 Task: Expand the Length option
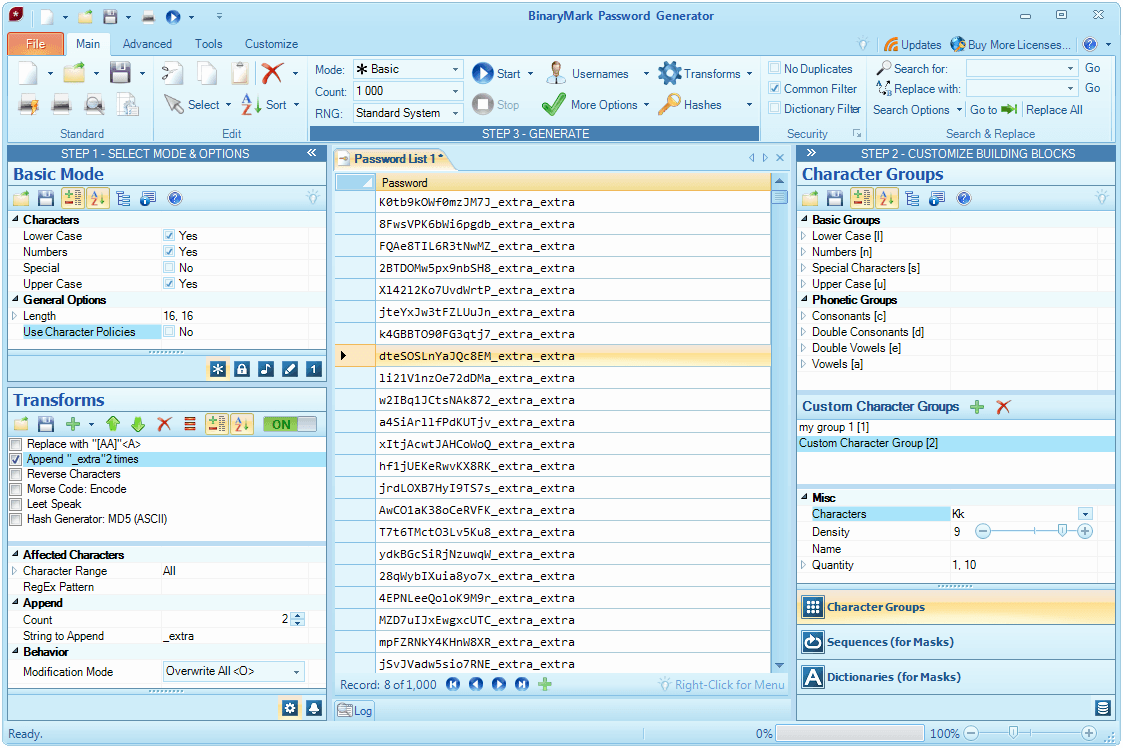[14, 315]
